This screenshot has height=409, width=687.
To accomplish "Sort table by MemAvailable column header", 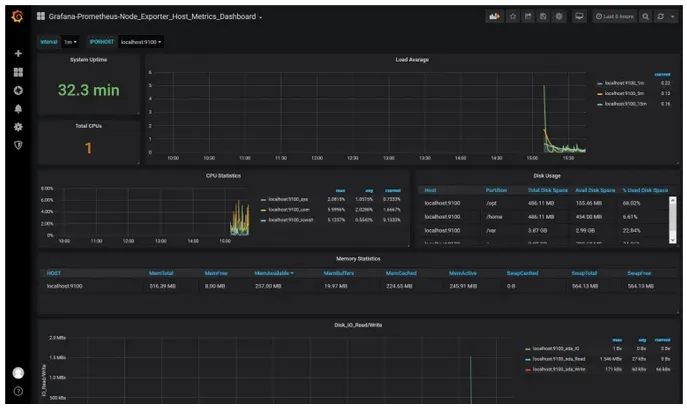I will [x=274, y=273].
